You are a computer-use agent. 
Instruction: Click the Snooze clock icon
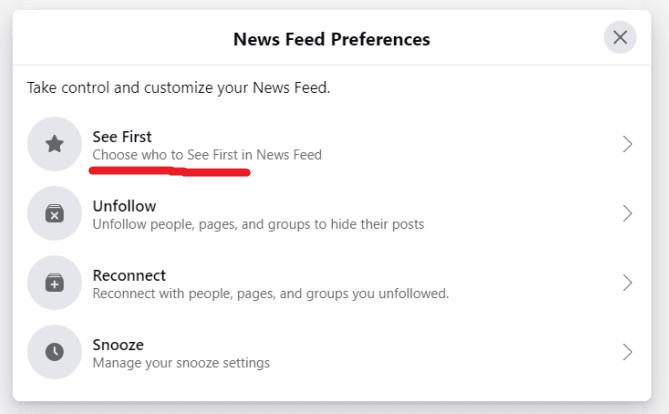click(x=54, y=352)
